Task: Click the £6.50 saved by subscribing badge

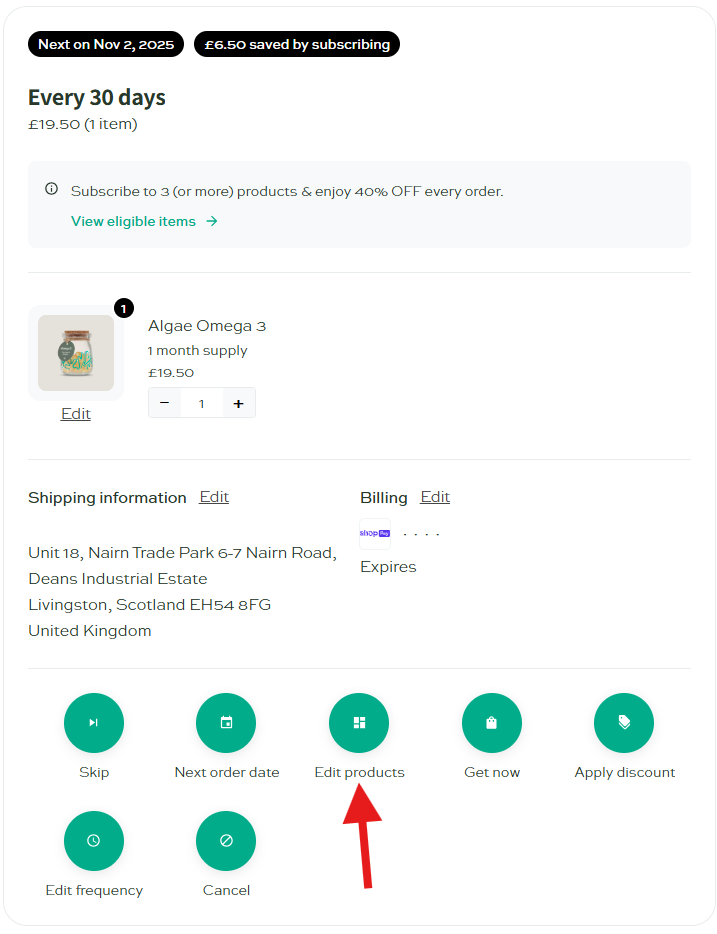Action: [296, 44]
